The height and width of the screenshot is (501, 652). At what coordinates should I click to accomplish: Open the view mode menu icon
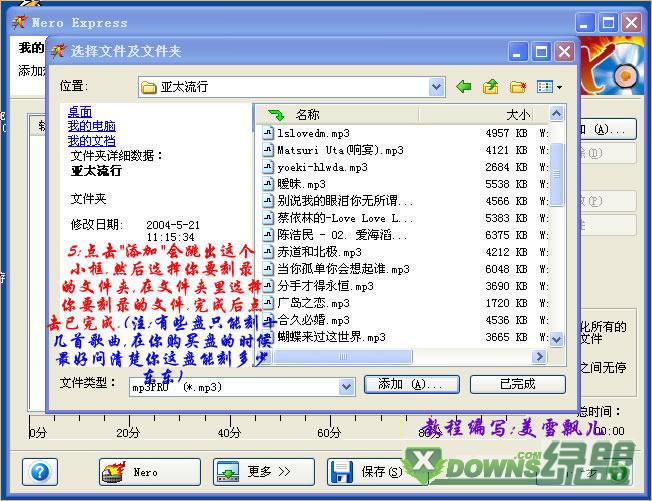click(x=549, y=87)
